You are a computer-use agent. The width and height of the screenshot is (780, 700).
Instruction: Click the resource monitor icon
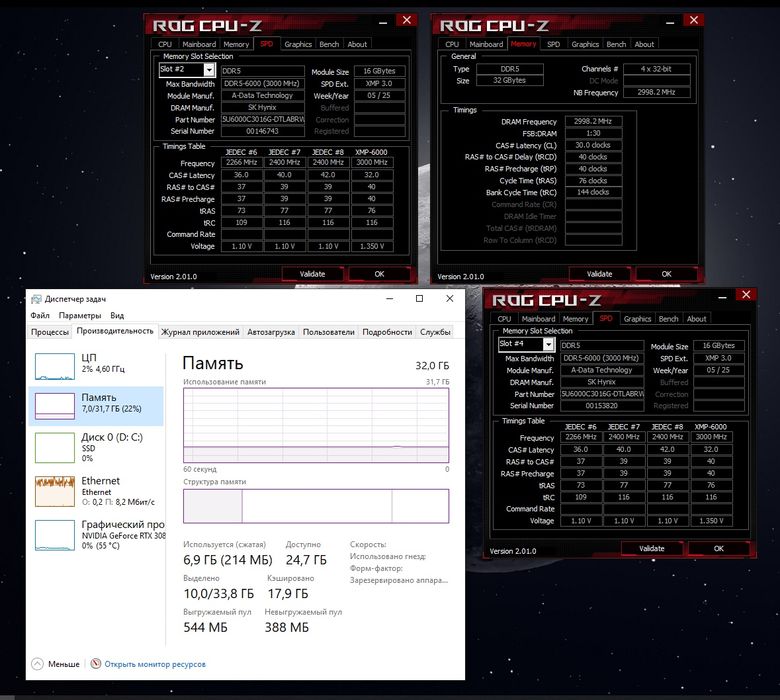coord(96,664)
